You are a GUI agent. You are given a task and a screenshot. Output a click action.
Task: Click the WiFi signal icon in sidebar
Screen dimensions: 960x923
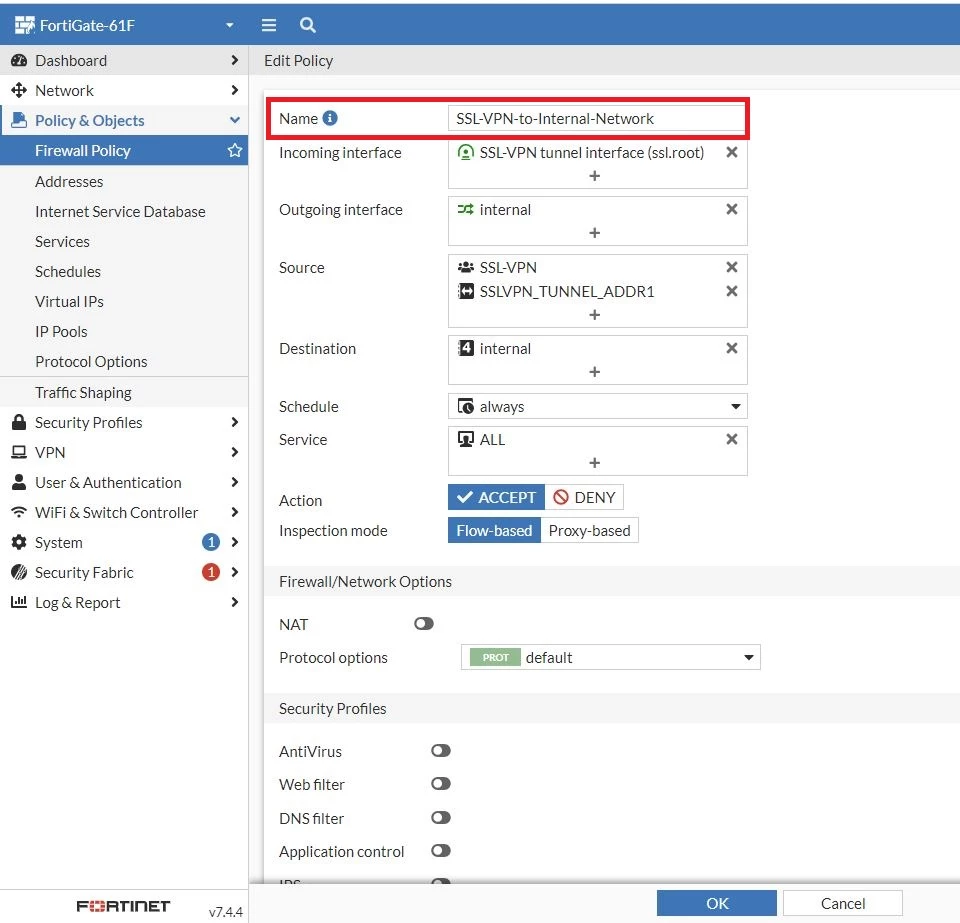coord(19,512)
